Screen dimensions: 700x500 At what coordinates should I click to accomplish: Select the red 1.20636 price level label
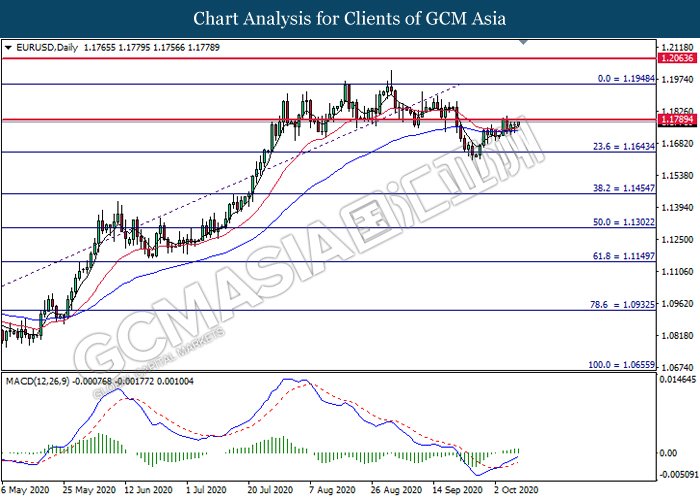(x=677, y=58)
